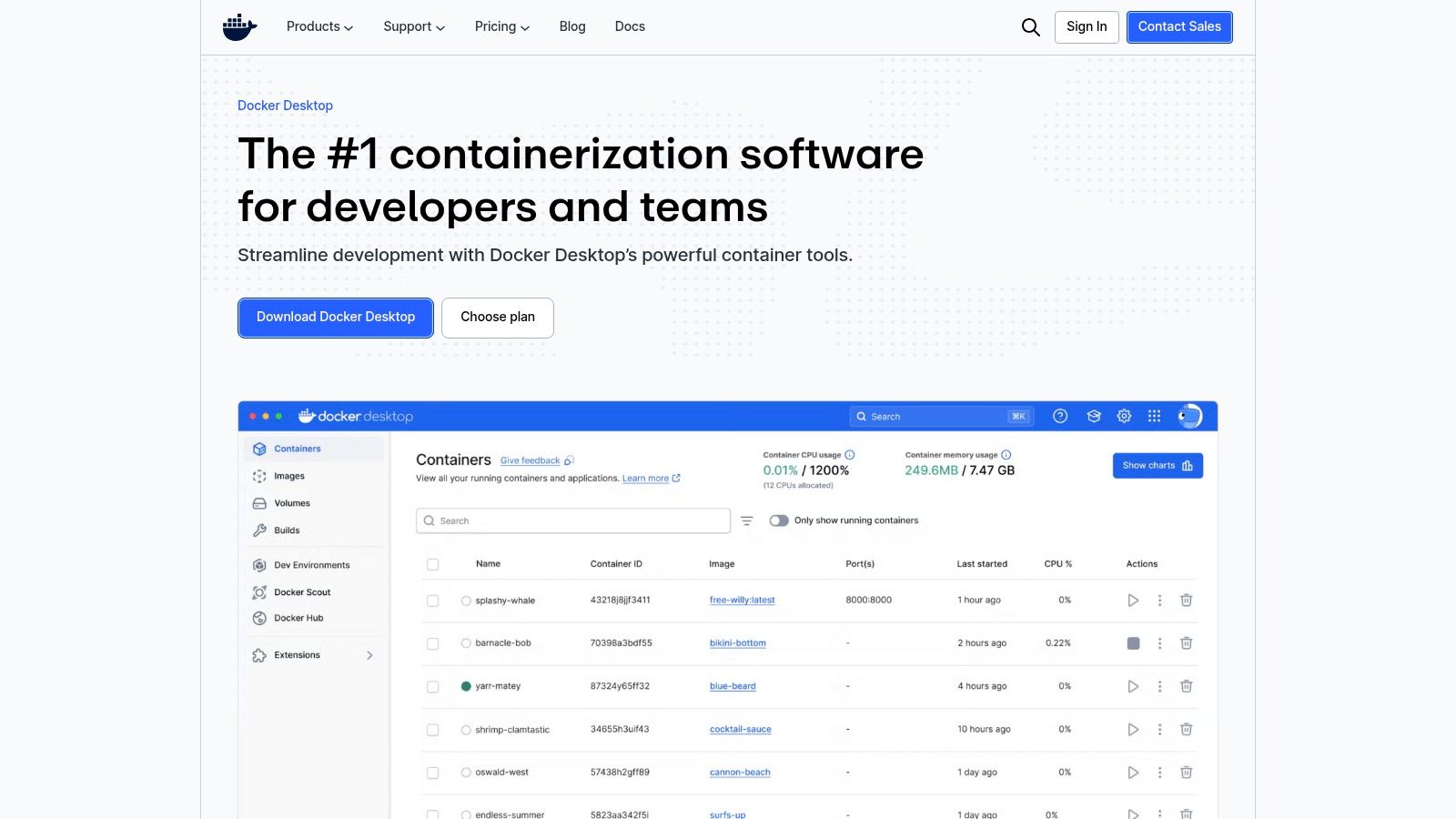Click the Docker whale logo

click(x=239, y=27)
